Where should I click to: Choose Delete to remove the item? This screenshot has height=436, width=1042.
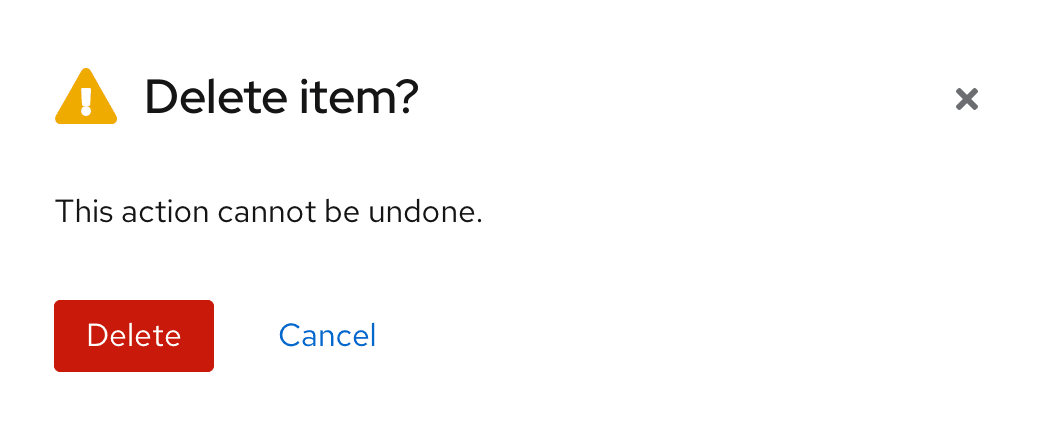134,336
